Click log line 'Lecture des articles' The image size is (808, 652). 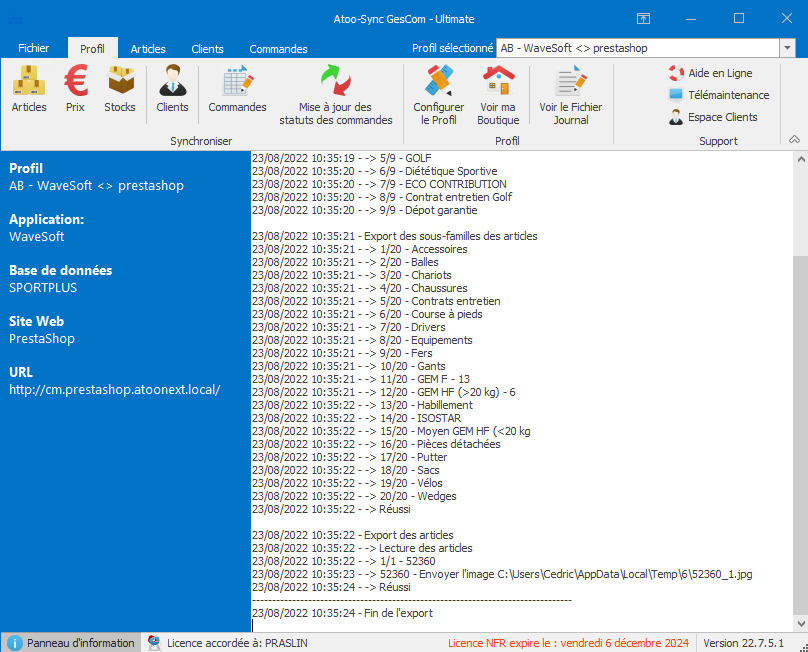coord(362,548)
